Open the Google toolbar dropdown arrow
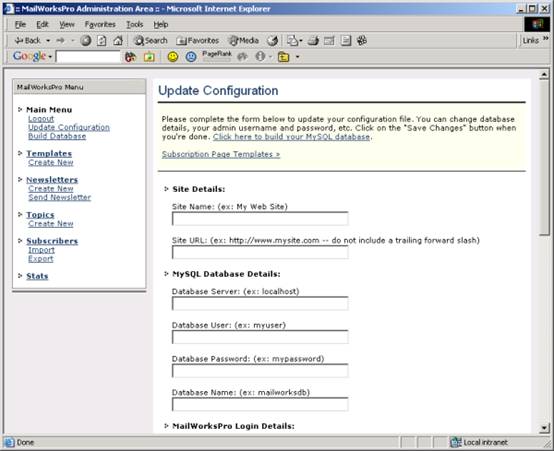 (x=50, y=57)
